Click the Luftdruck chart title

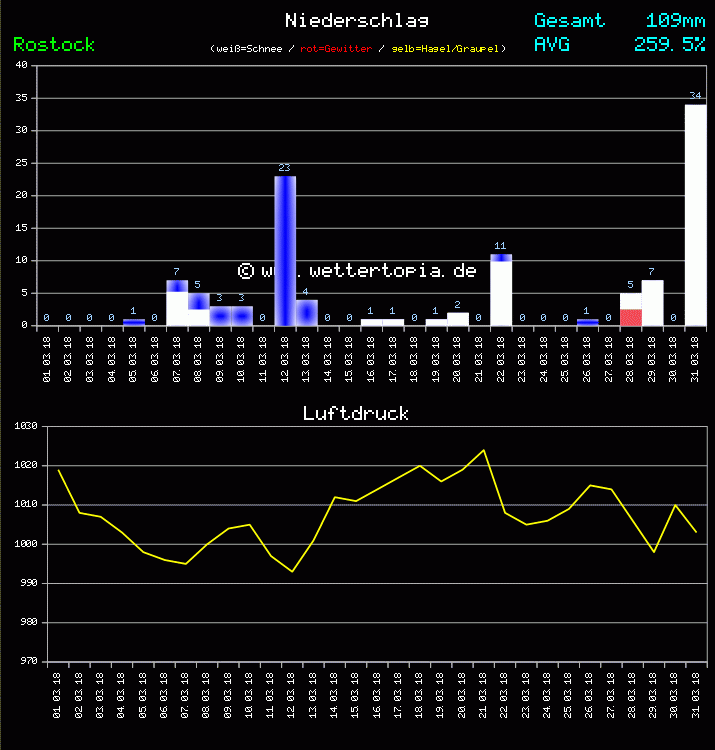coord(356,413)
